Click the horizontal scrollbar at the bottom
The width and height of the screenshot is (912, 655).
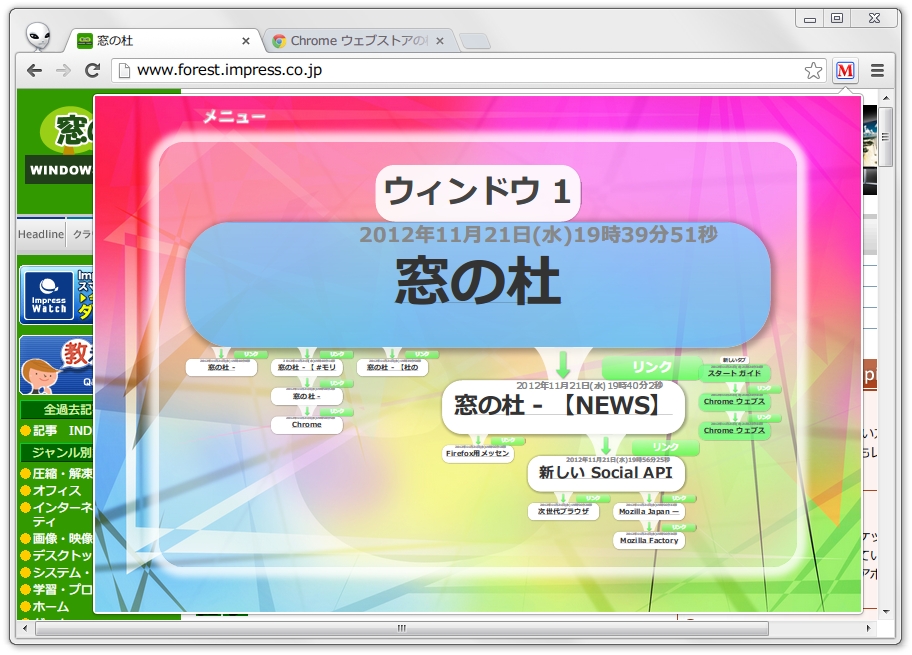(400, 628)
